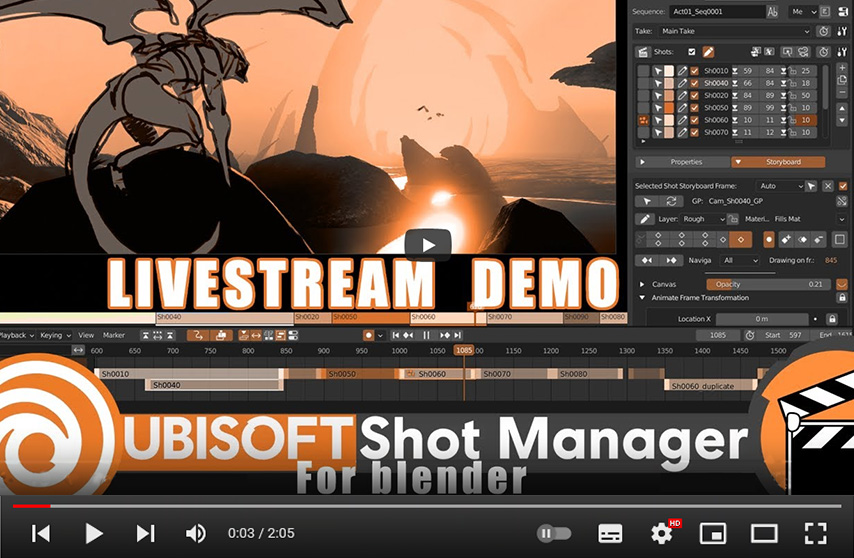The height and width of the screenshot is (558, 854).
Task: Toggle the autoplay switch
Action: click(554, 533)
